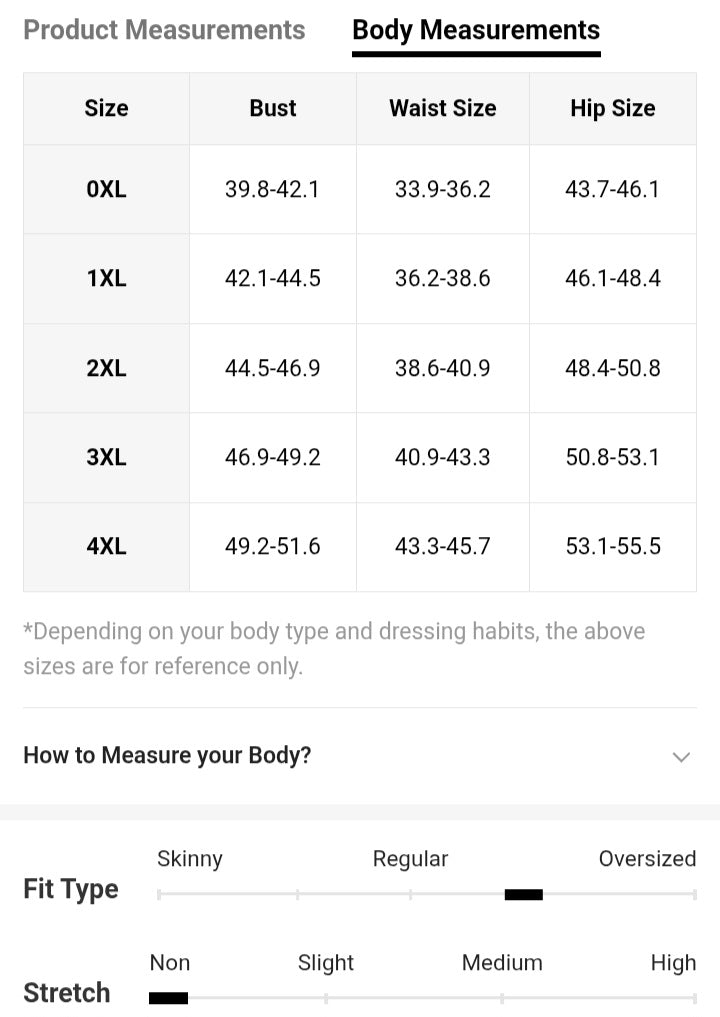
Task: Click the Fit Type slider marker
Action: [523, 894]
